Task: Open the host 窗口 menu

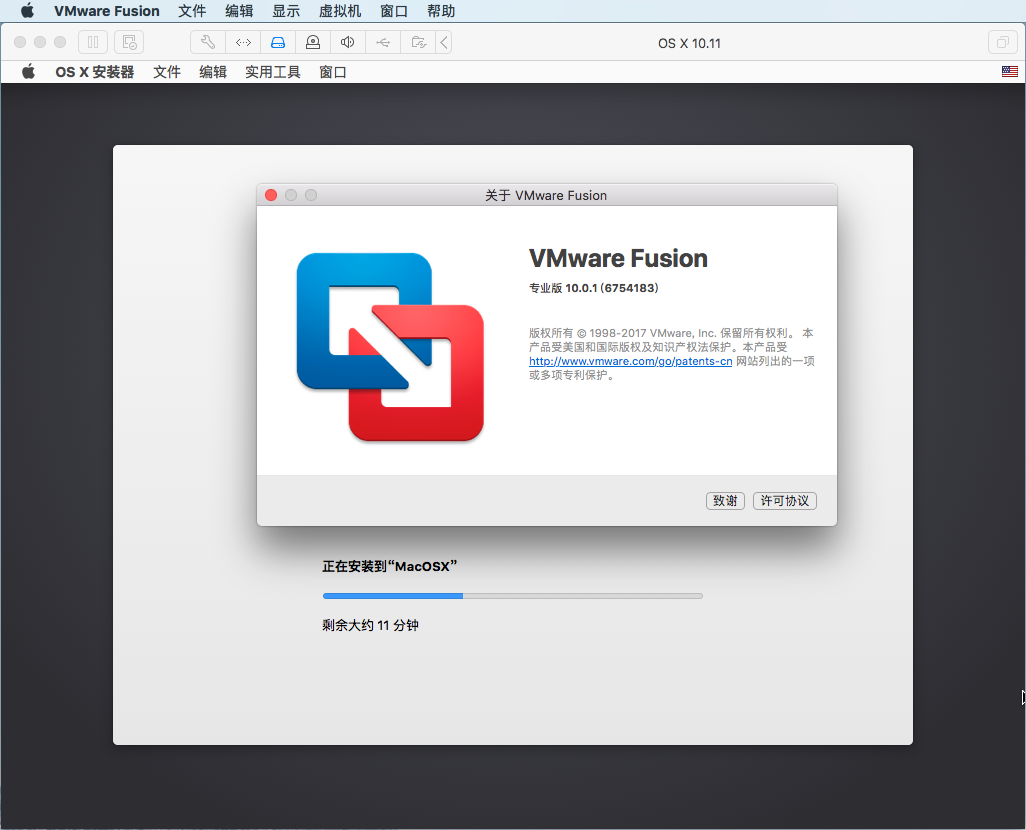Action: click(x=394, y=11)
